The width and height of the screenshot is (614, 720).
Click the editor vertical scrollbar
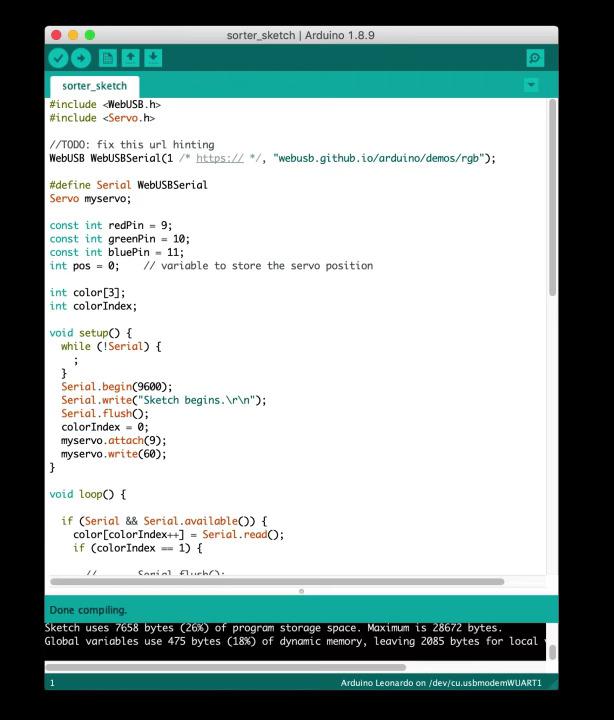click(552, 197)
